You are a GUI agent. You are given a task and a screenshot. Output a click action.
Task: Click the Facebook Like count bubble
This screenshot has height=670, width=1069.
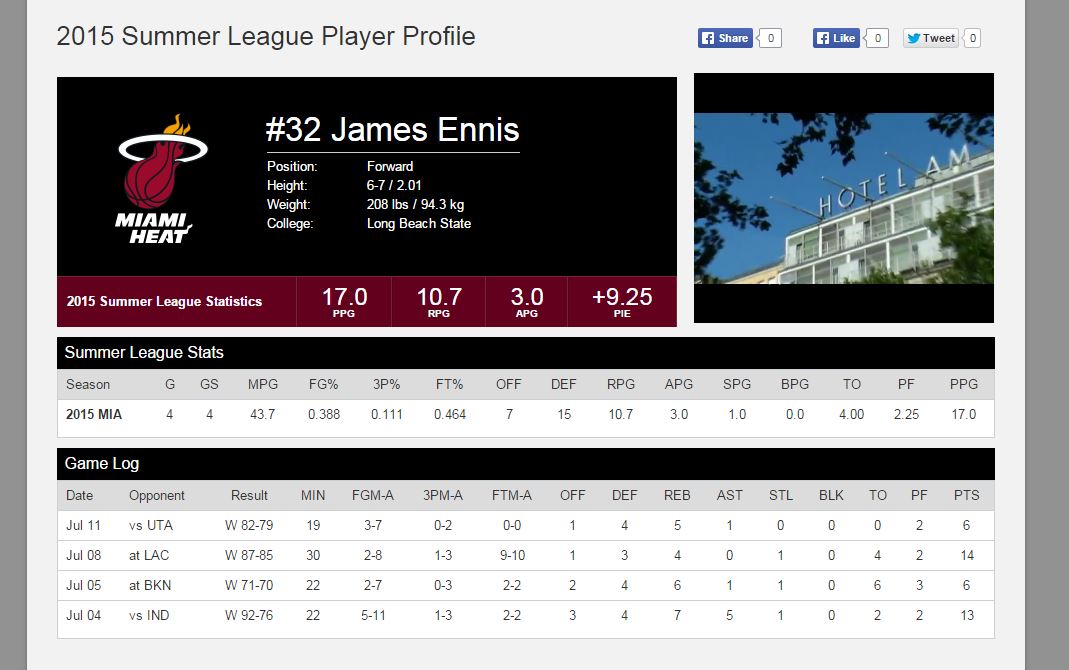(877, 38)
